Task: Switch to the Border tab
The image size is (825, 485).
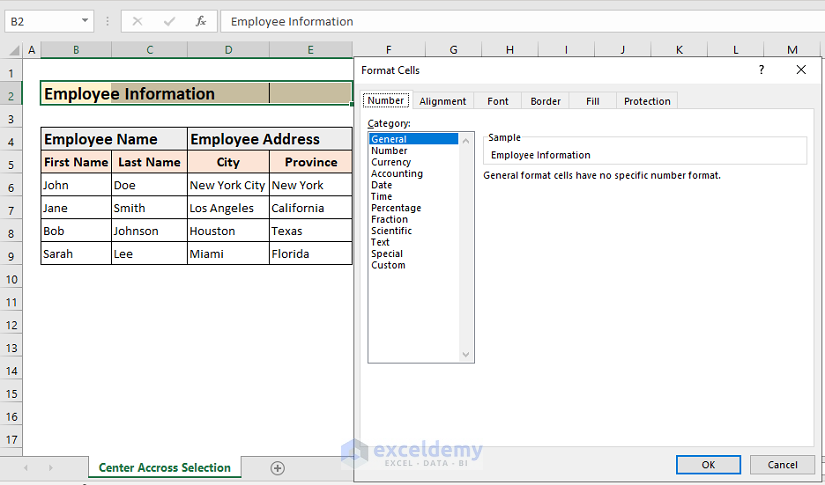Action: tap(545, 101)
